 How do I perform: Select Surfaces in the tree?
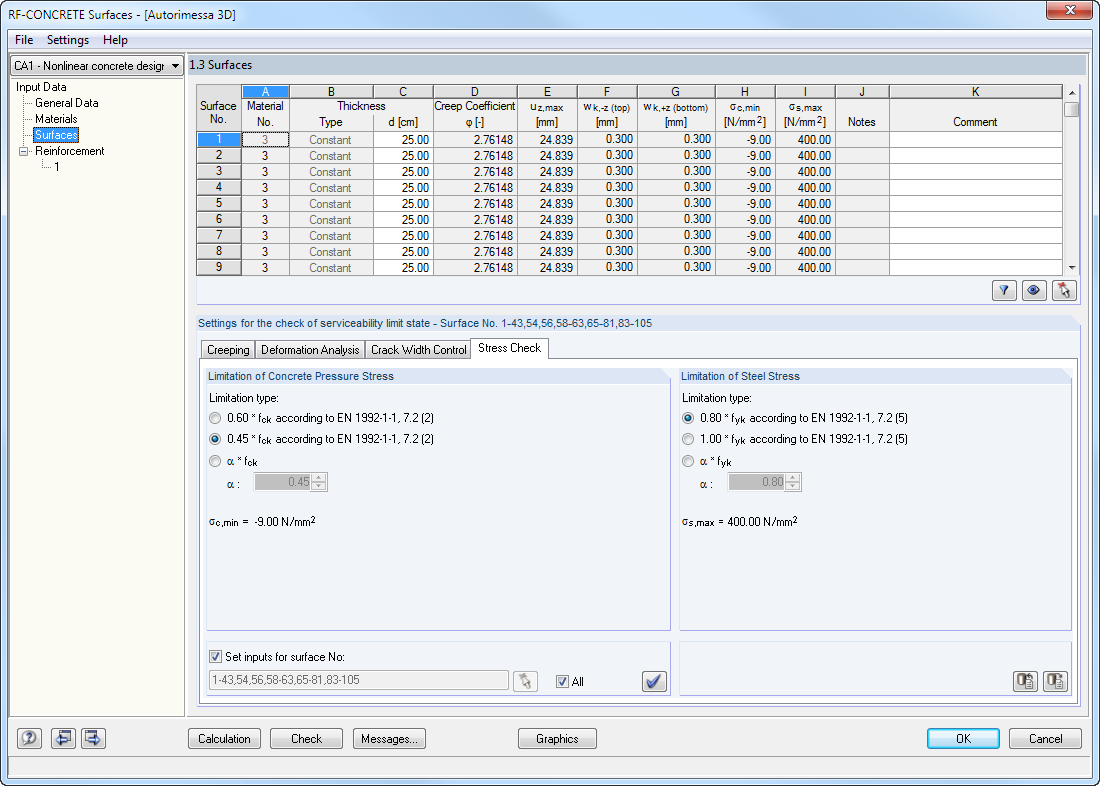point(56,135)
